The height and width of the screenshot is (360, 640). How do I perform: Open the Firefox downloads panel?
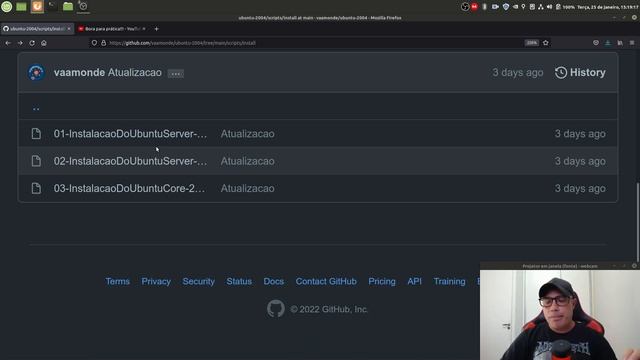608,43
